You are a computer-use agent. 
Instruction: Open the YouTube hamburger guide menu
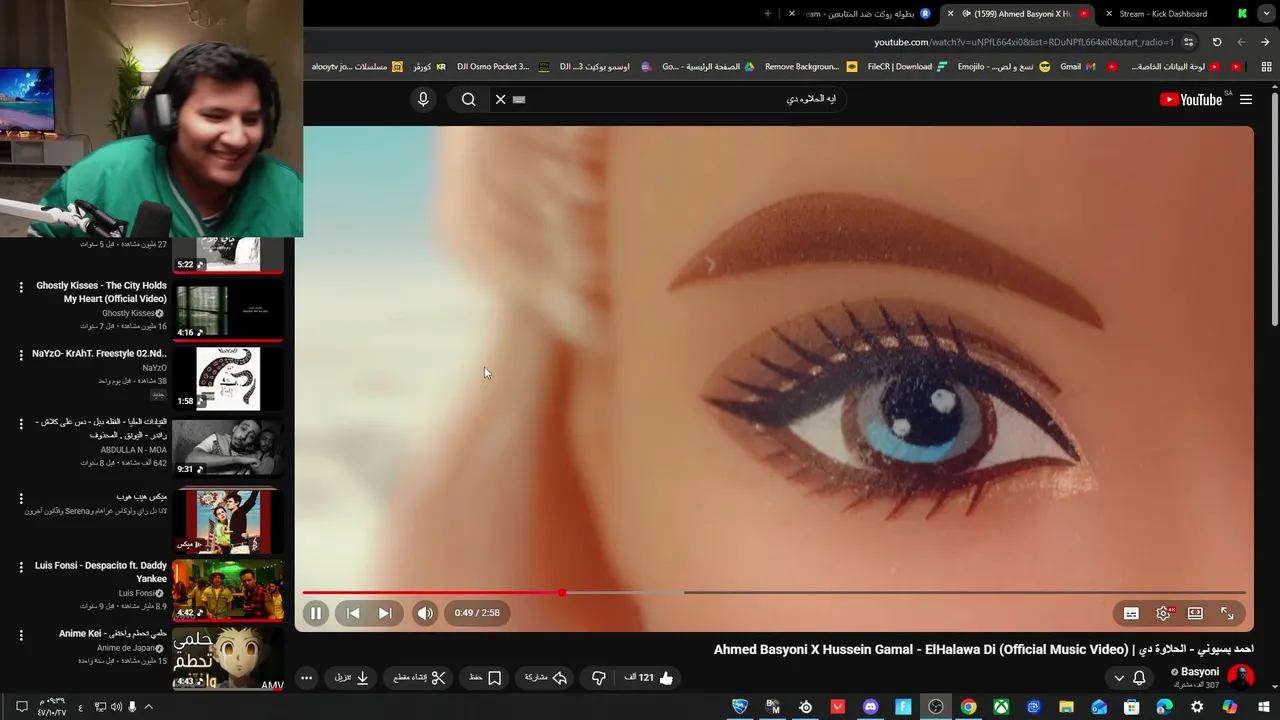coord(1246,99)
